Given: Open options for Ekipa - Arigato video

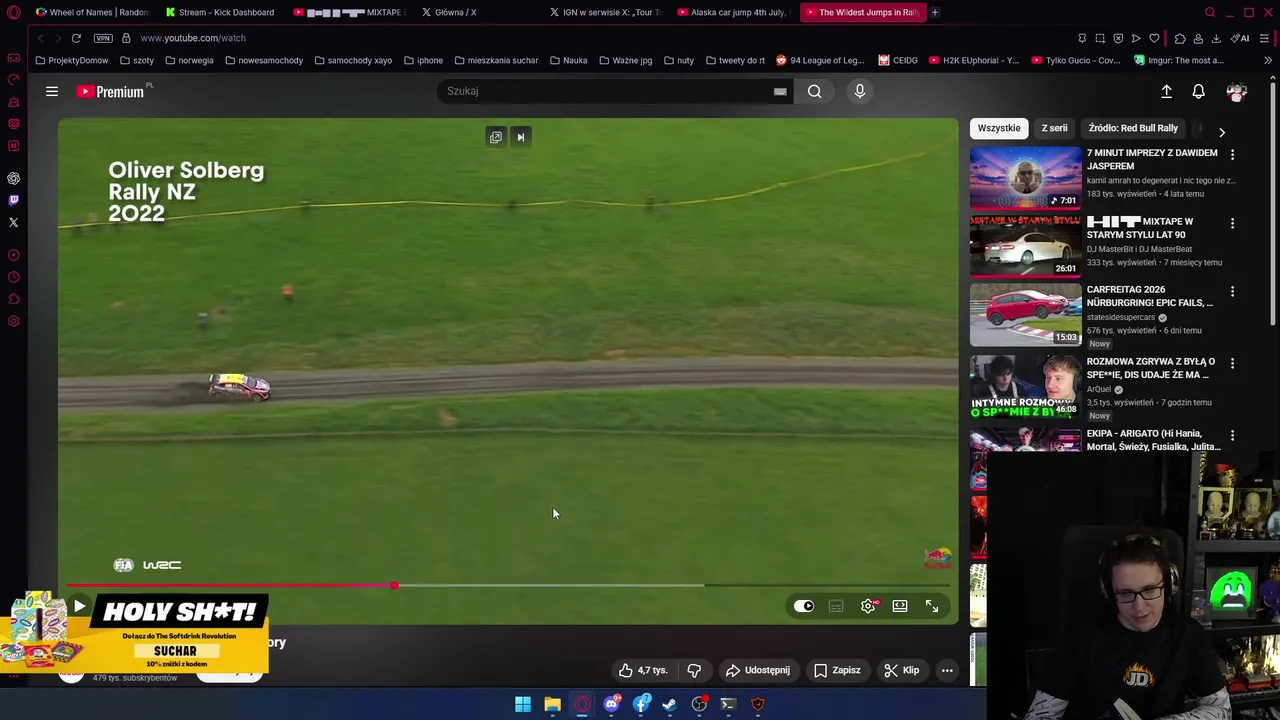Looking at the screenshot, I should pos(1232,435).
